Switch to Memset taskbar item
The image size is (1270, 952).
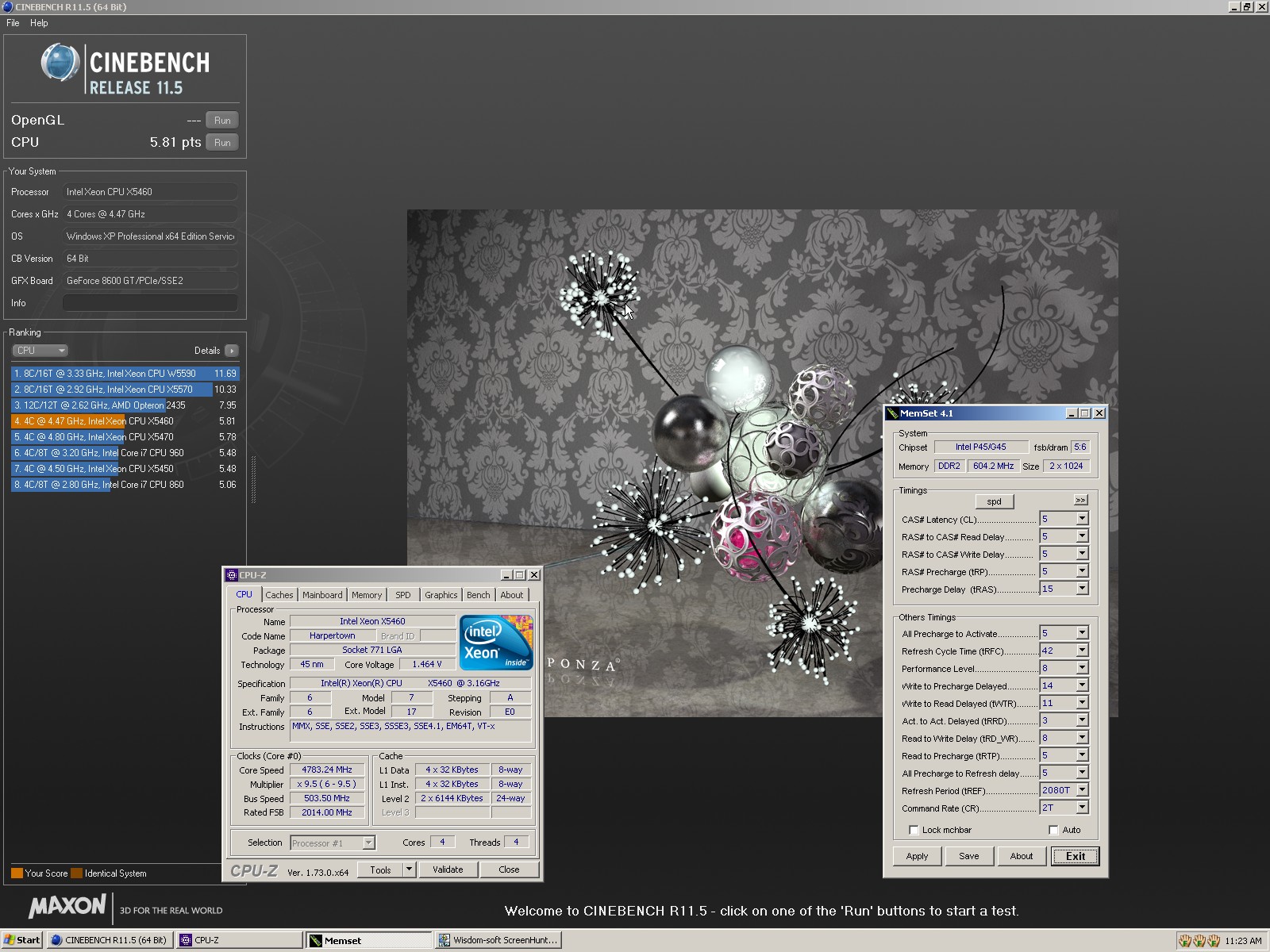(x=369, y=940)
